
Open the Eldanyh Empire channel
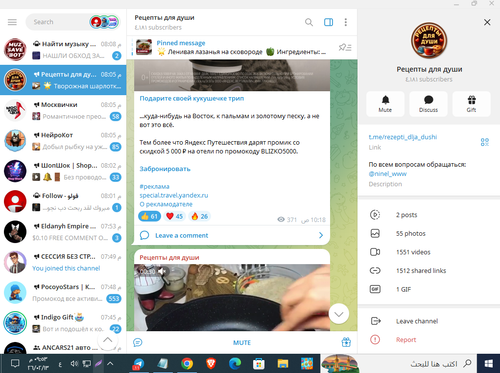(63, 232)
